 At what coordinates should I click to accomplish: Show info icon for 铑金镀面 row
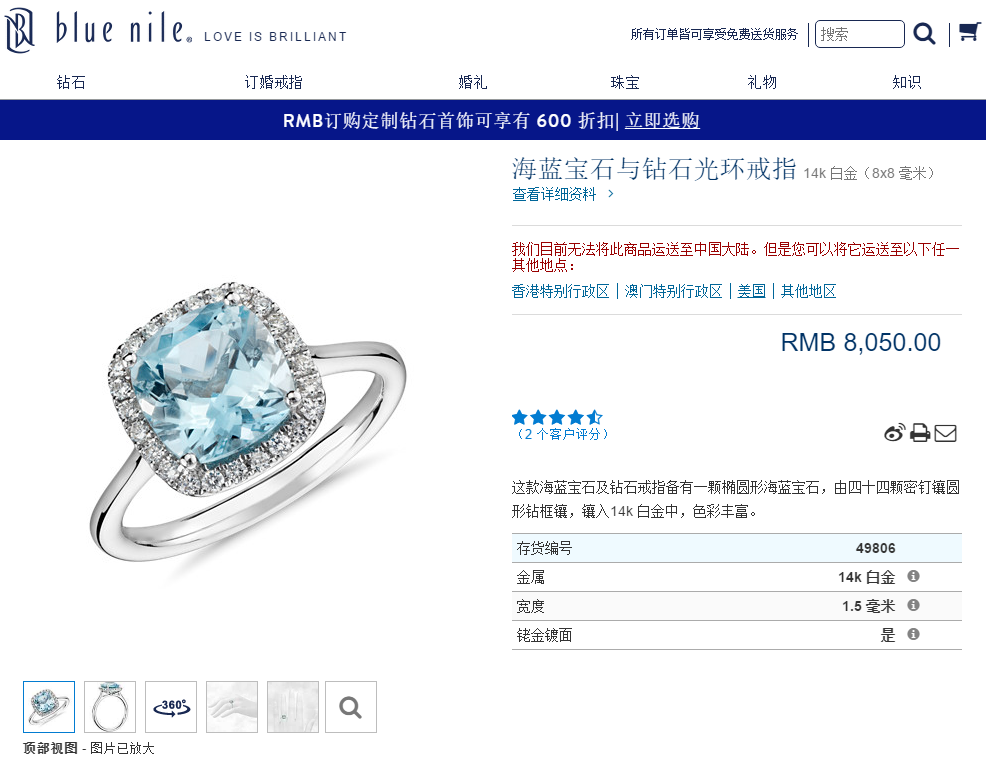(x=914, y=634)
